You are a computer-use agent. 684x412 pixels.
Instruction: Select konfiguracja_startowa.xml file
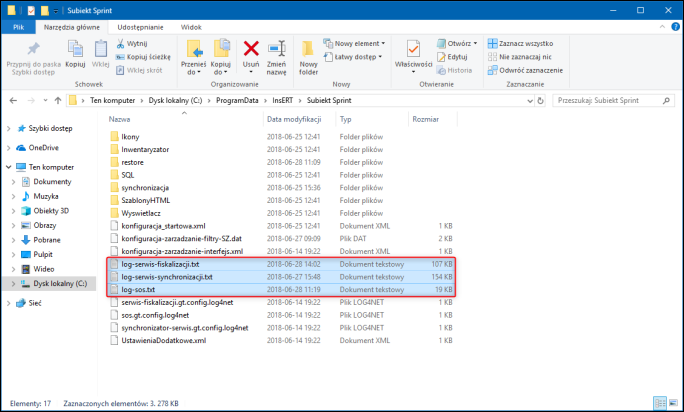click(x=163, y=226)
